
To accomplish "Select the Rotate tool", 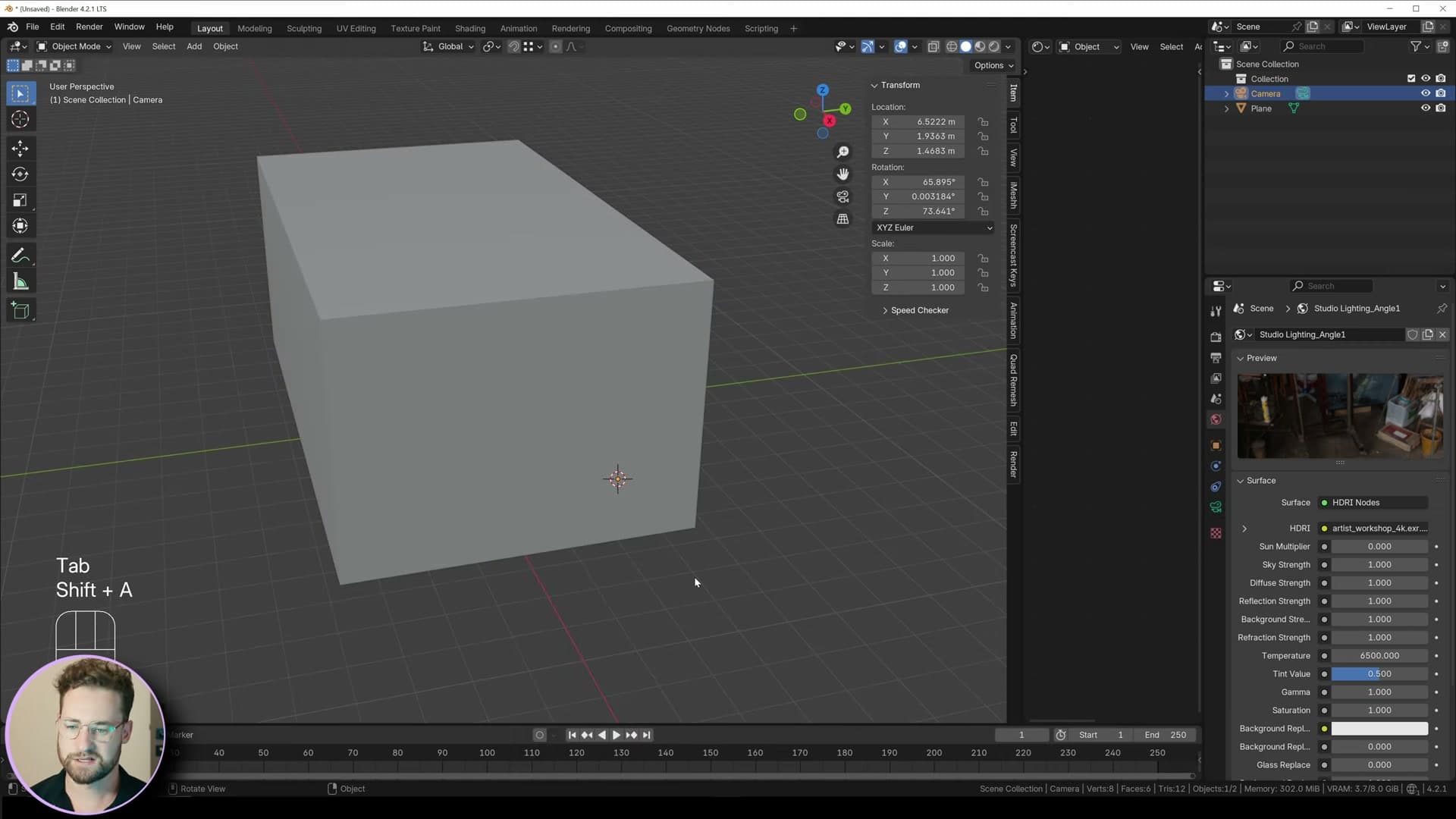I will click(20, 174).
